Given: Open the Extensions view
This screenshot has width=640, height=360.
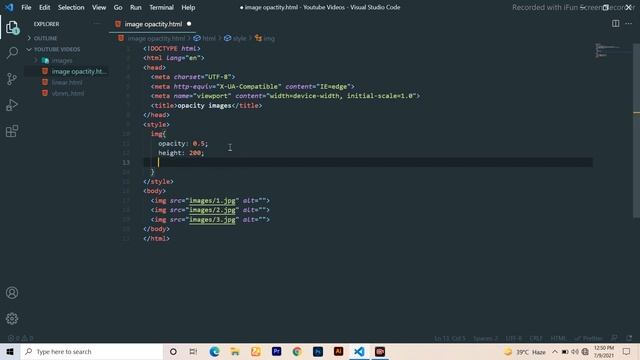Looking at the screenshot, I should [12, 131].
